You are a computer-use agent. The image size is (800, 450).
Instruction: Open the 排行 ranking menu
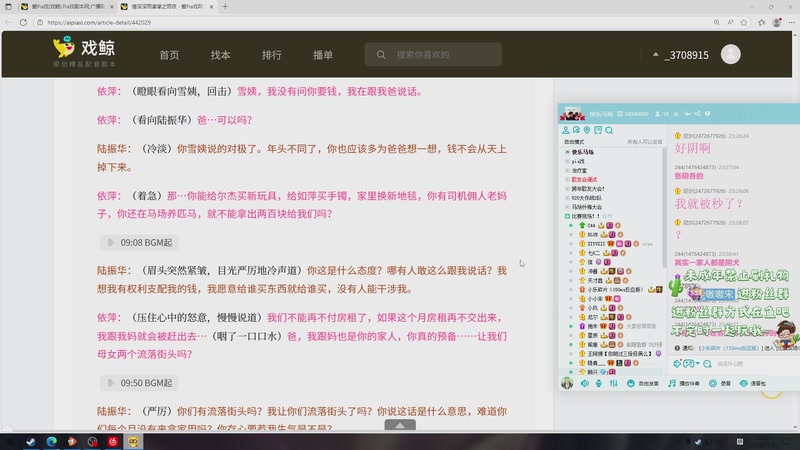coord(271,55)
